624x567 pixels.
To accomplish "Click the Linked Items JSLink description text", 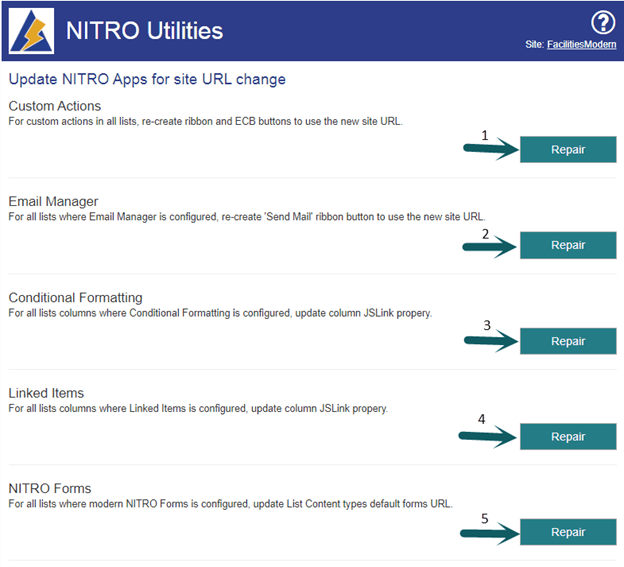I will [x=198, y=409].
